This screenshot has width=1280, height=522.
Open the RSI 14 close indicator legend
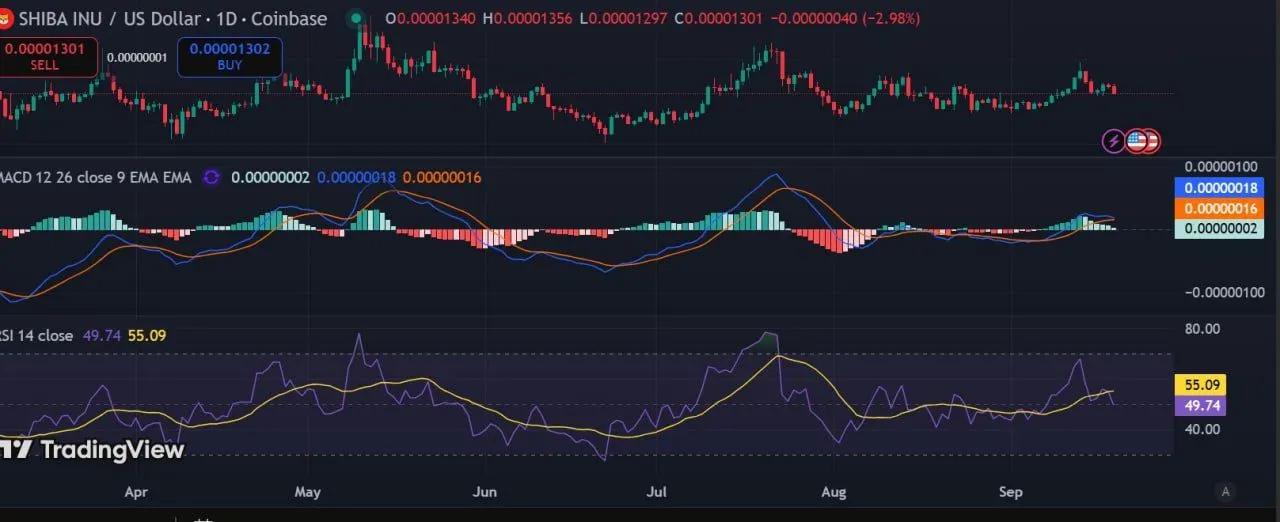[x=36, y=335]
